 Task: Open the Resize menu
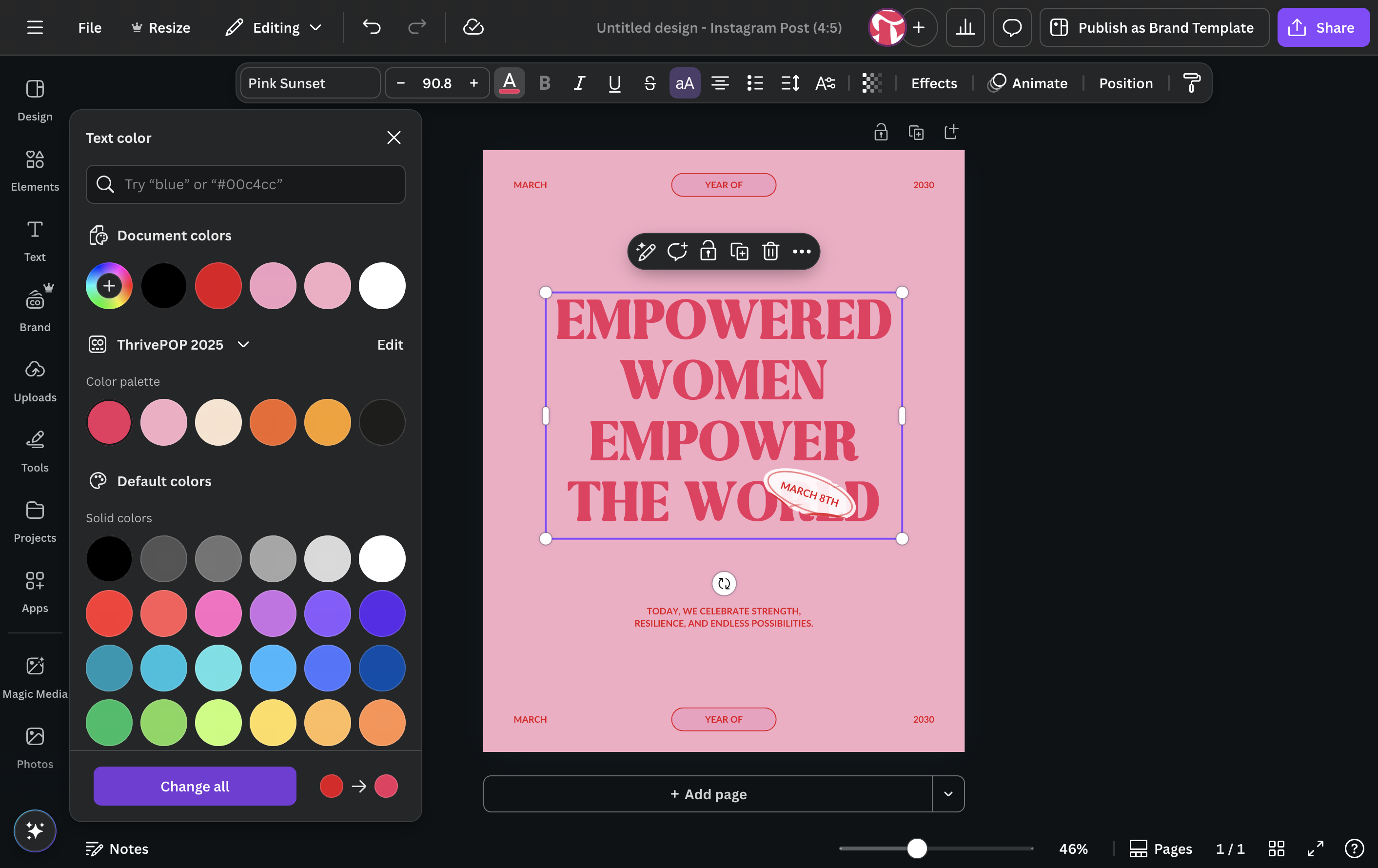click(161, 27)
